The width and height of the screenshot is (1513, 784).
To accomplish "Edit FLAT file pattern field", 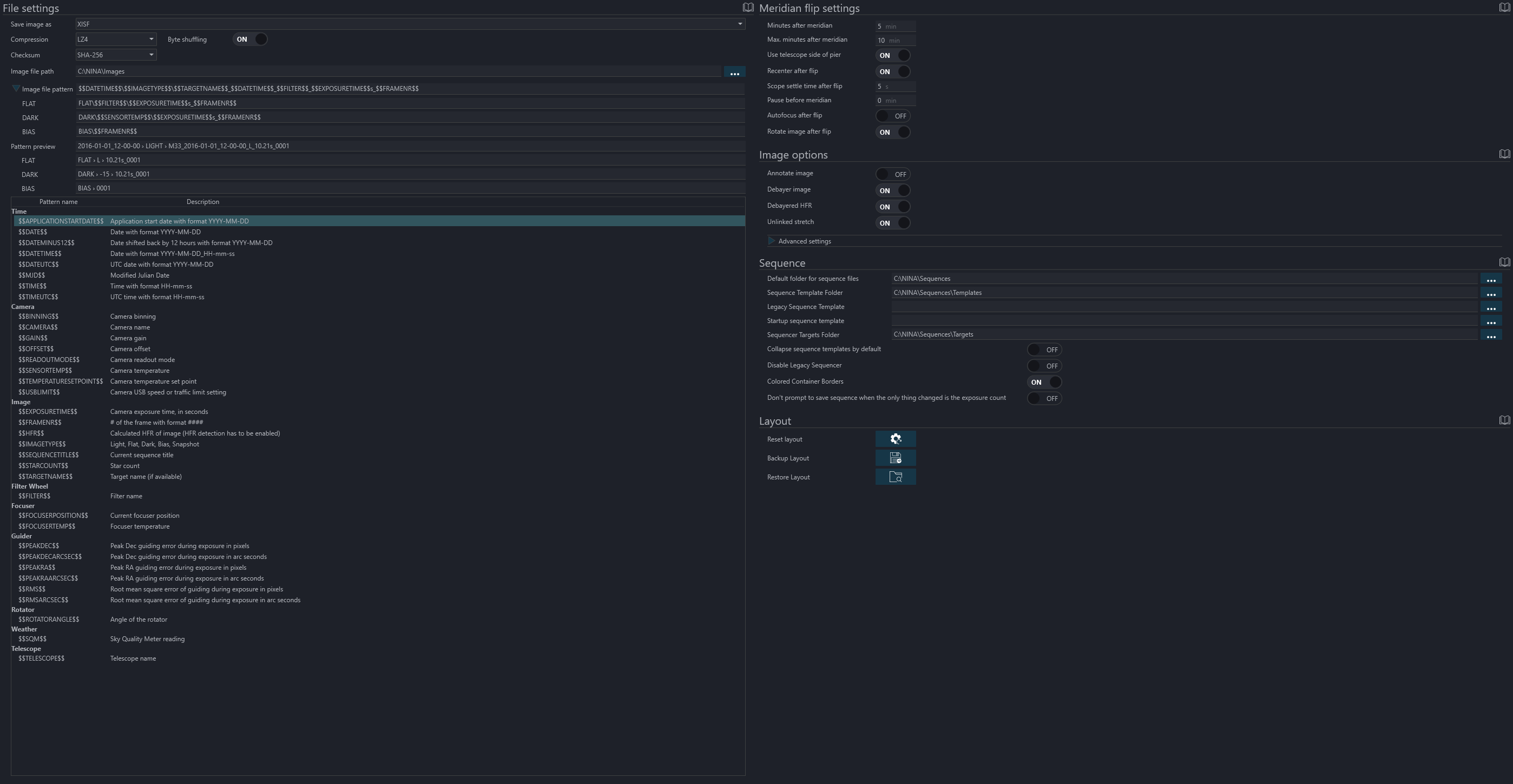I will pyautogui.click(x=410, y=103).
